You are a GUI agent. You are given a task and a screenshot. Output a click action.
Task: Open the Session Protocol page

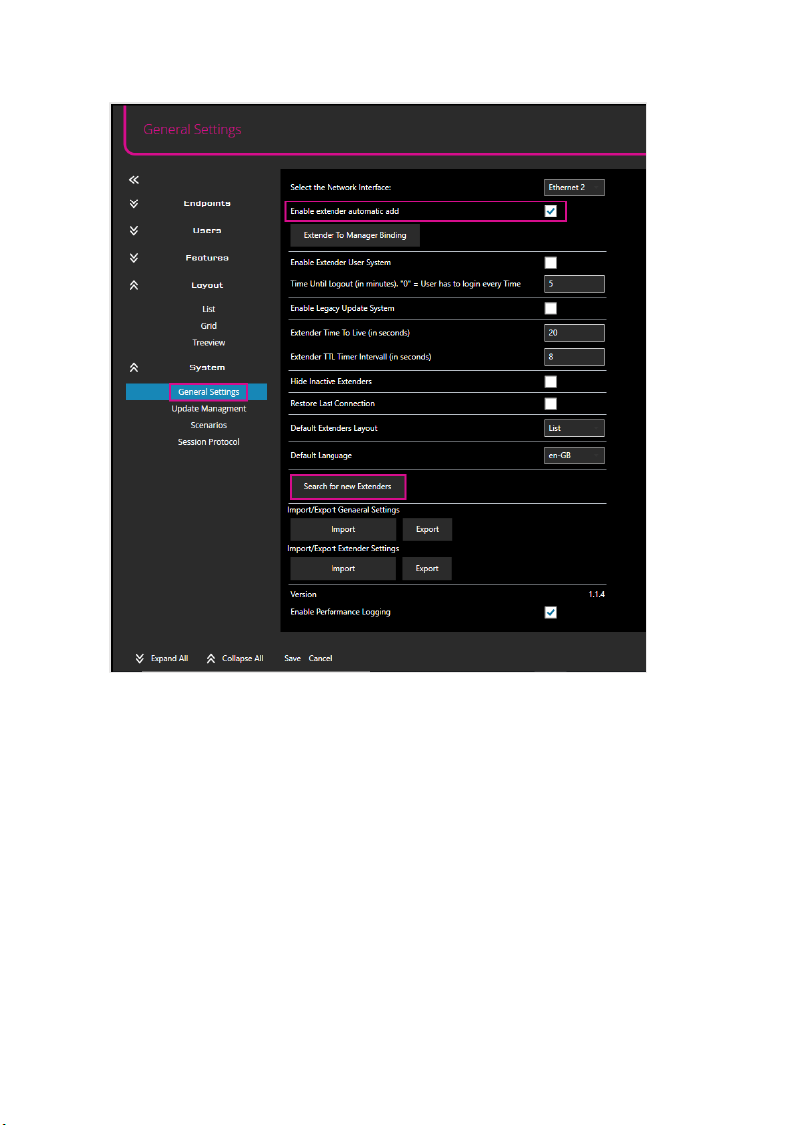pyautogui.click(x=208, y=442)
